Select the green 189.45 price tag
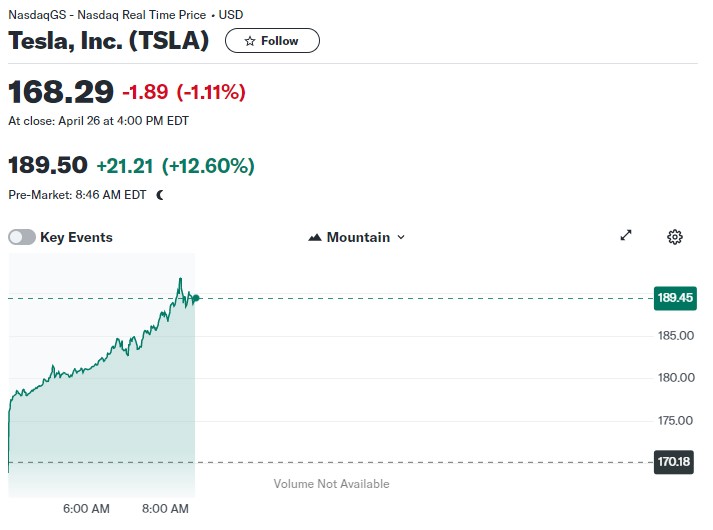Image resolution: width=713 pixels, height=530 pixels. (x=675, y=298)
